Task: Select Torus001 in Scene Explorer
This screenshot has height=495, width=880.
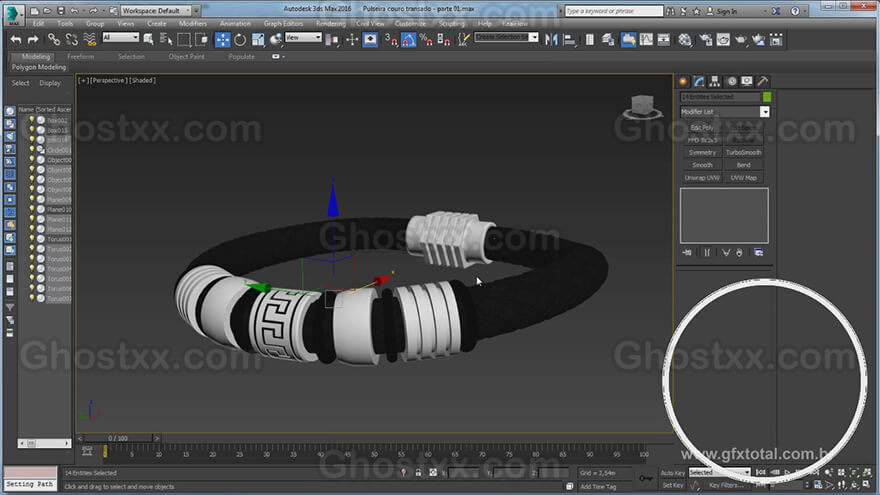Action: (58, 240)
